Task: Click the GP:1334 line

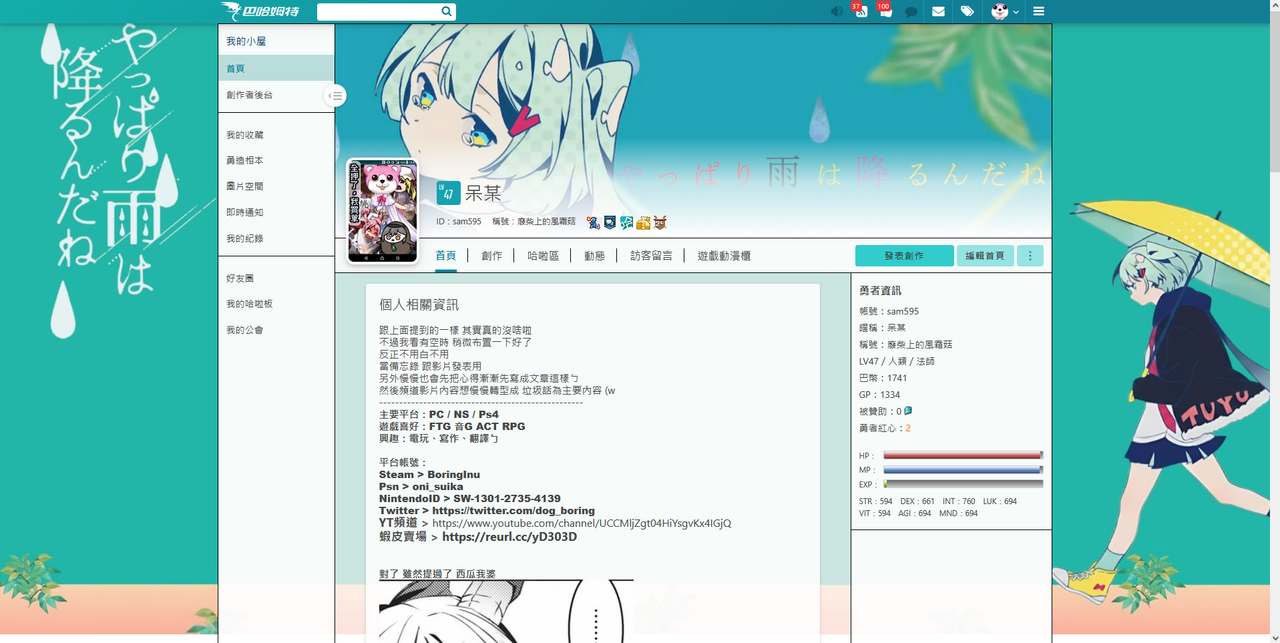Action: pos(880,395)
